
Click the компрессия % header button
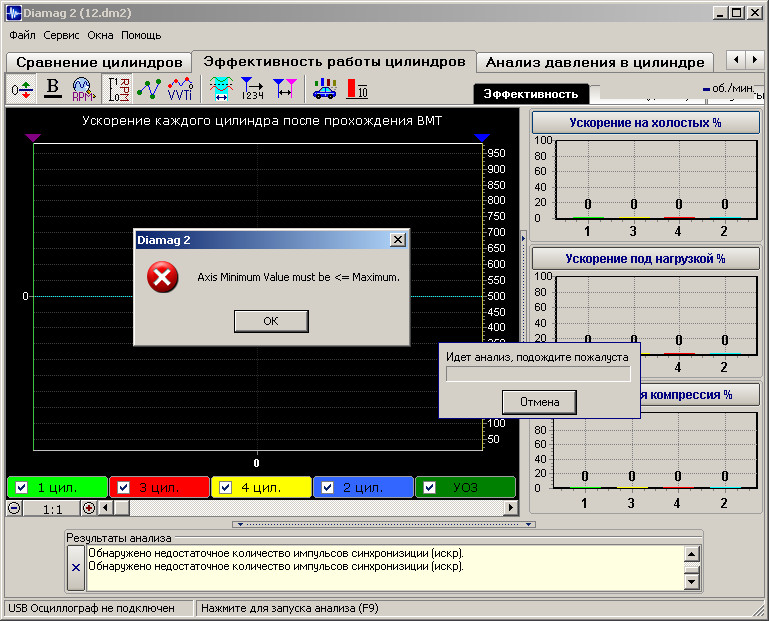coord(699,395)
